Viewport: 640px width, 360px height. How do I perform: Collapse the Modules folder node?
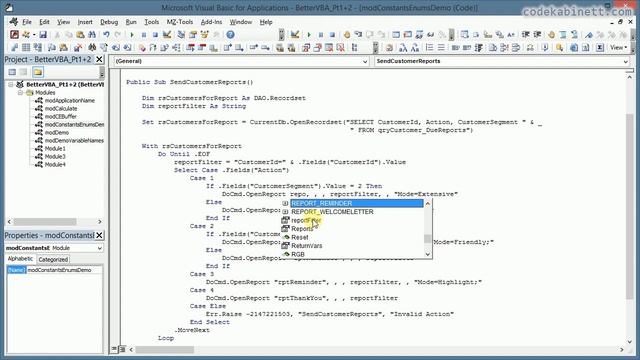pyautogui.click(x=20, y=93)
